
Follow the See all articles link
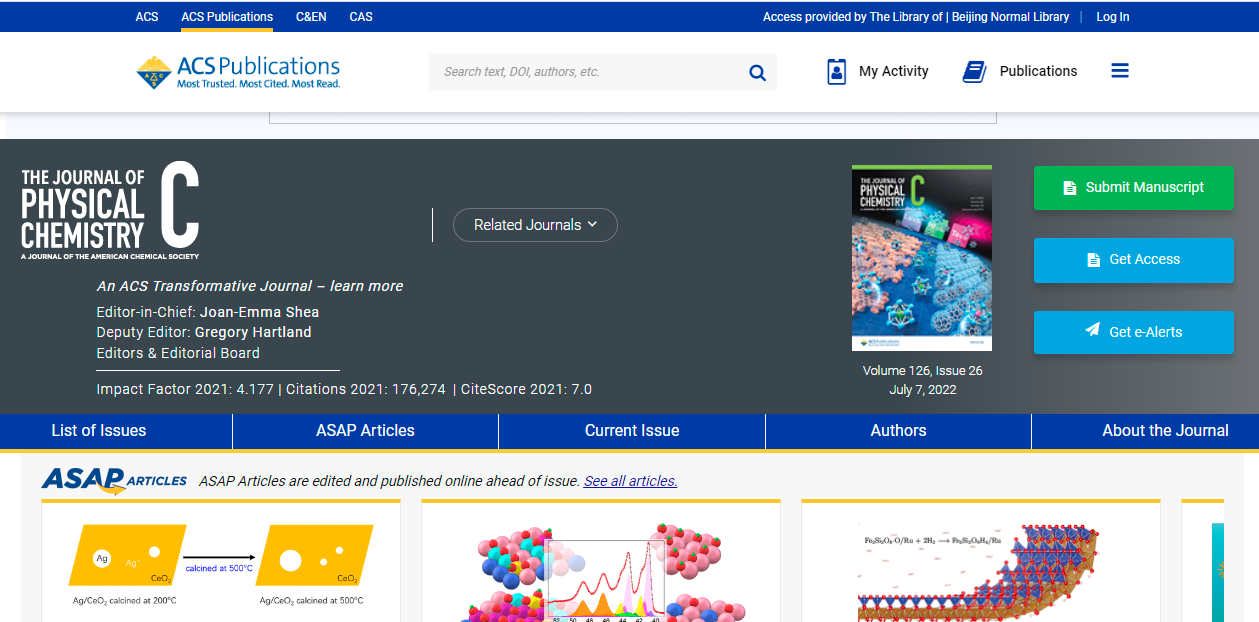pos(630,481)
